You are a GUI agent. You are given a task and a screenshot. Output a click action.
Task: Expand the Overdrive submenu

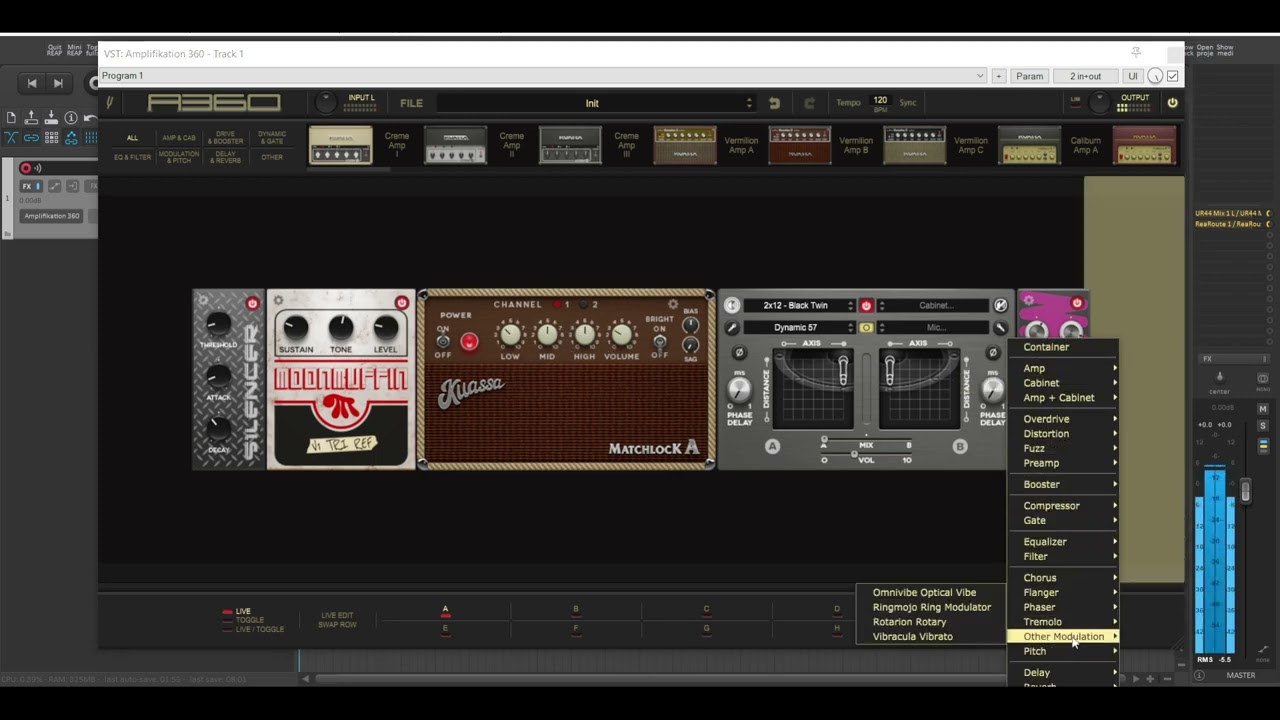1064,419
